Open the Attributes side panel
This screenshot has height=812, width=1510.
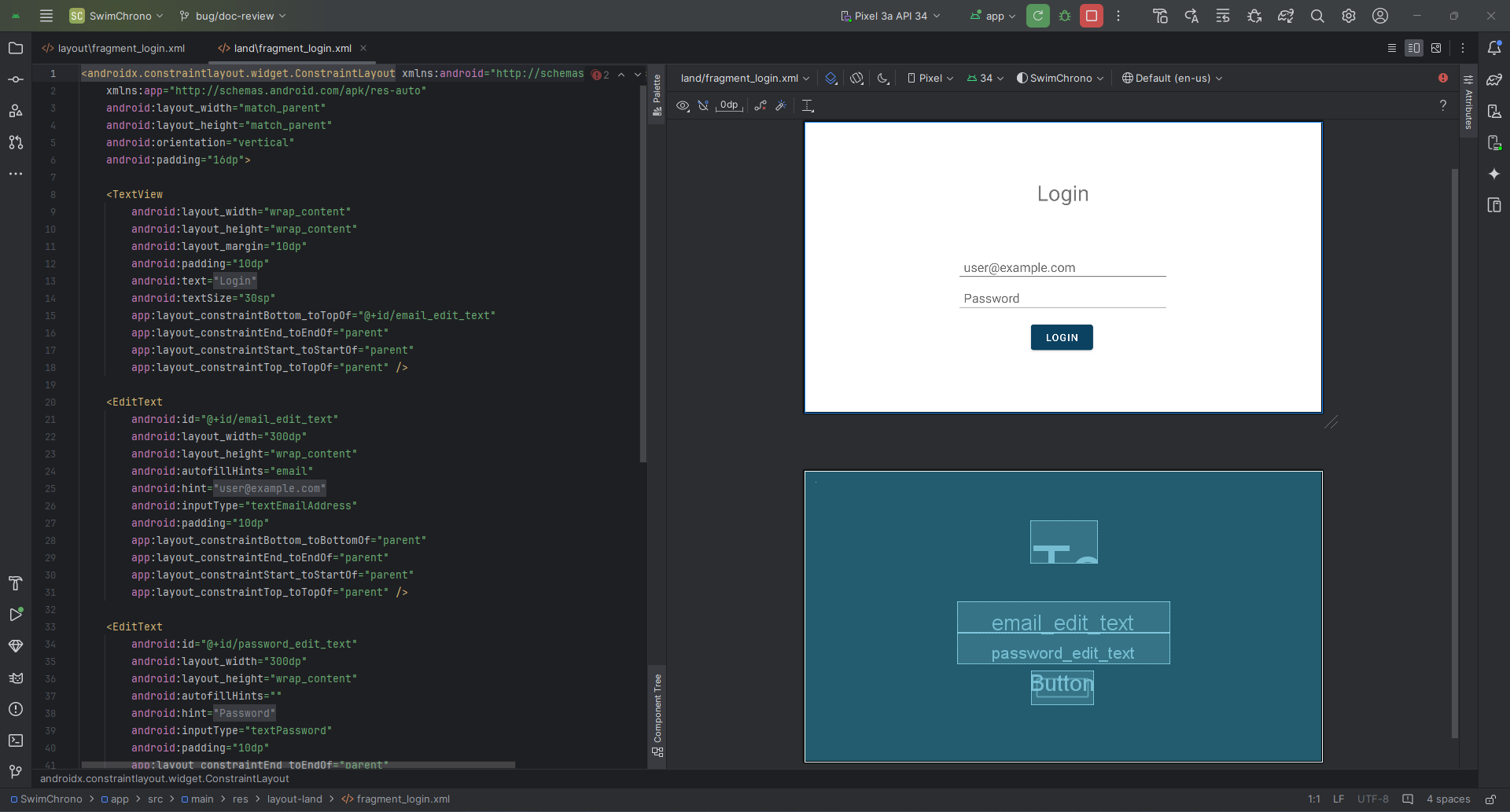[1468, 102]
